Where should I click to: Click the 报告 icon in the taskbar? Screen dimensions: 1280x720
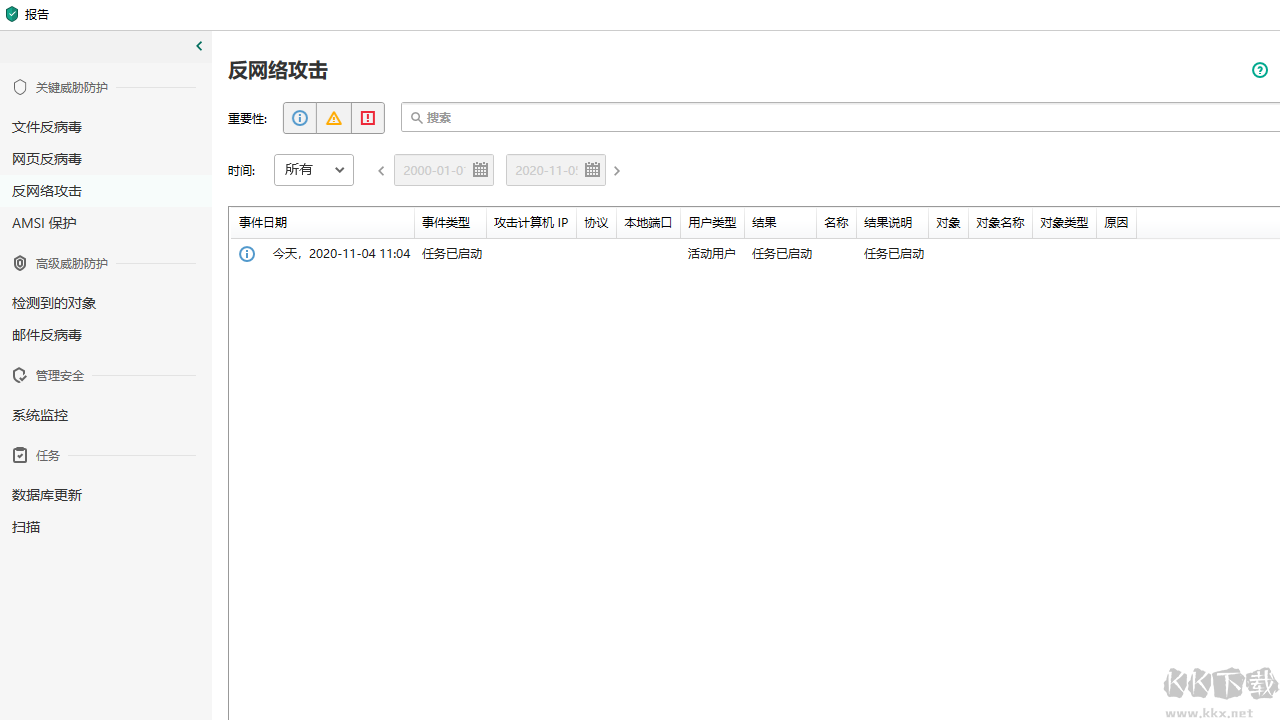tap(11, 14)
